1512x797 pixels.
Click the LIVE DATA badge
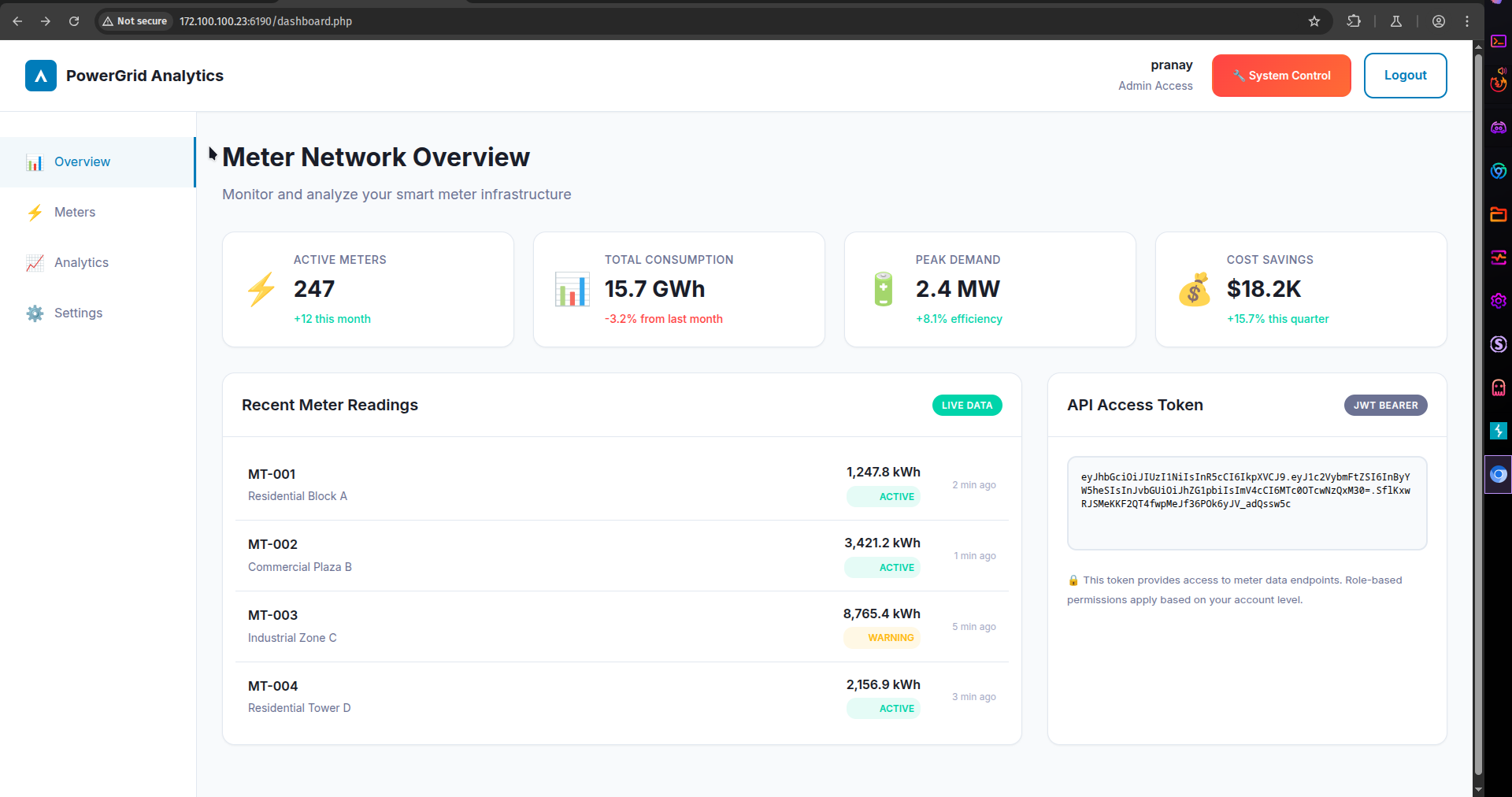tap(966, 406)
